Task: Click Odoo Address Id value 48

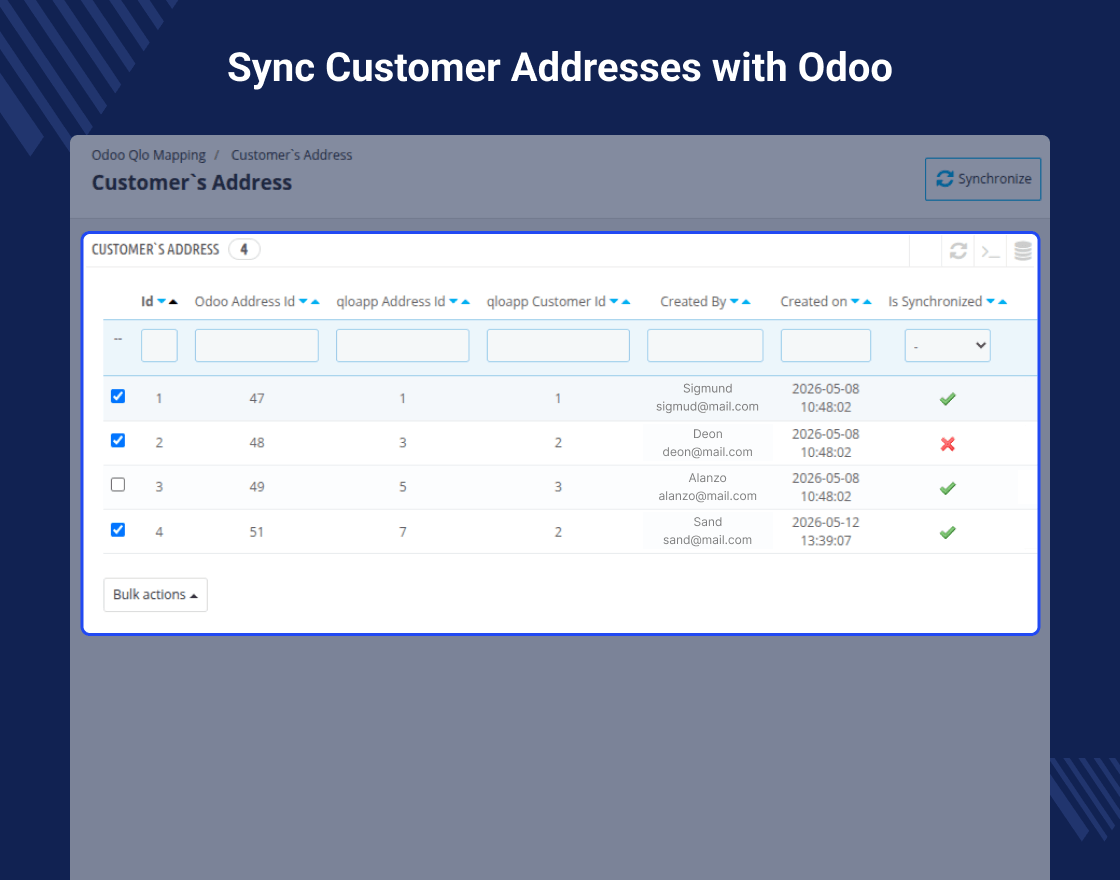Action: [256, 443]
